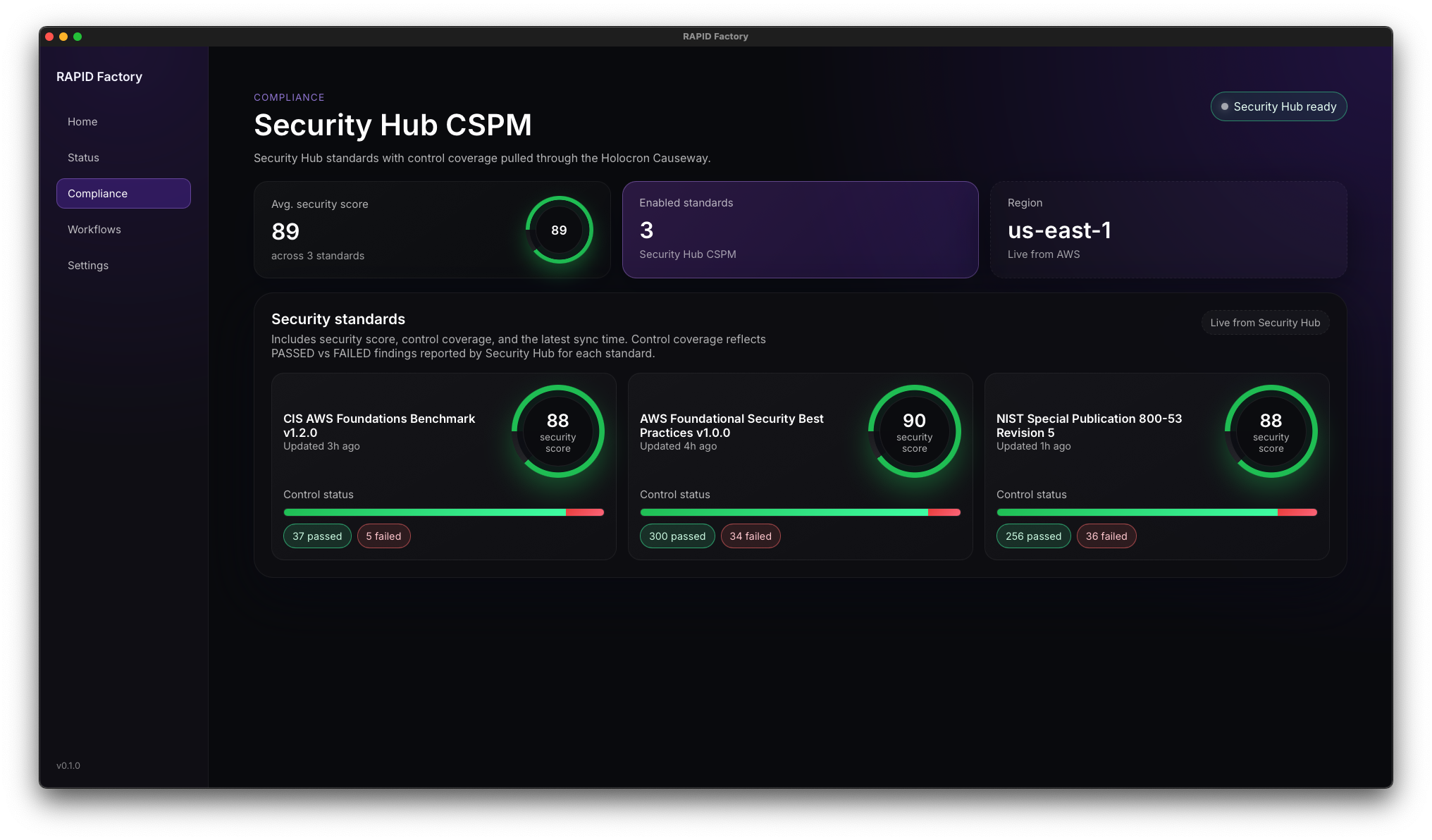Screen dimensions: 1432x840
Task: Click the NIST 800-53 control status bar
Action: [1156, 512]
